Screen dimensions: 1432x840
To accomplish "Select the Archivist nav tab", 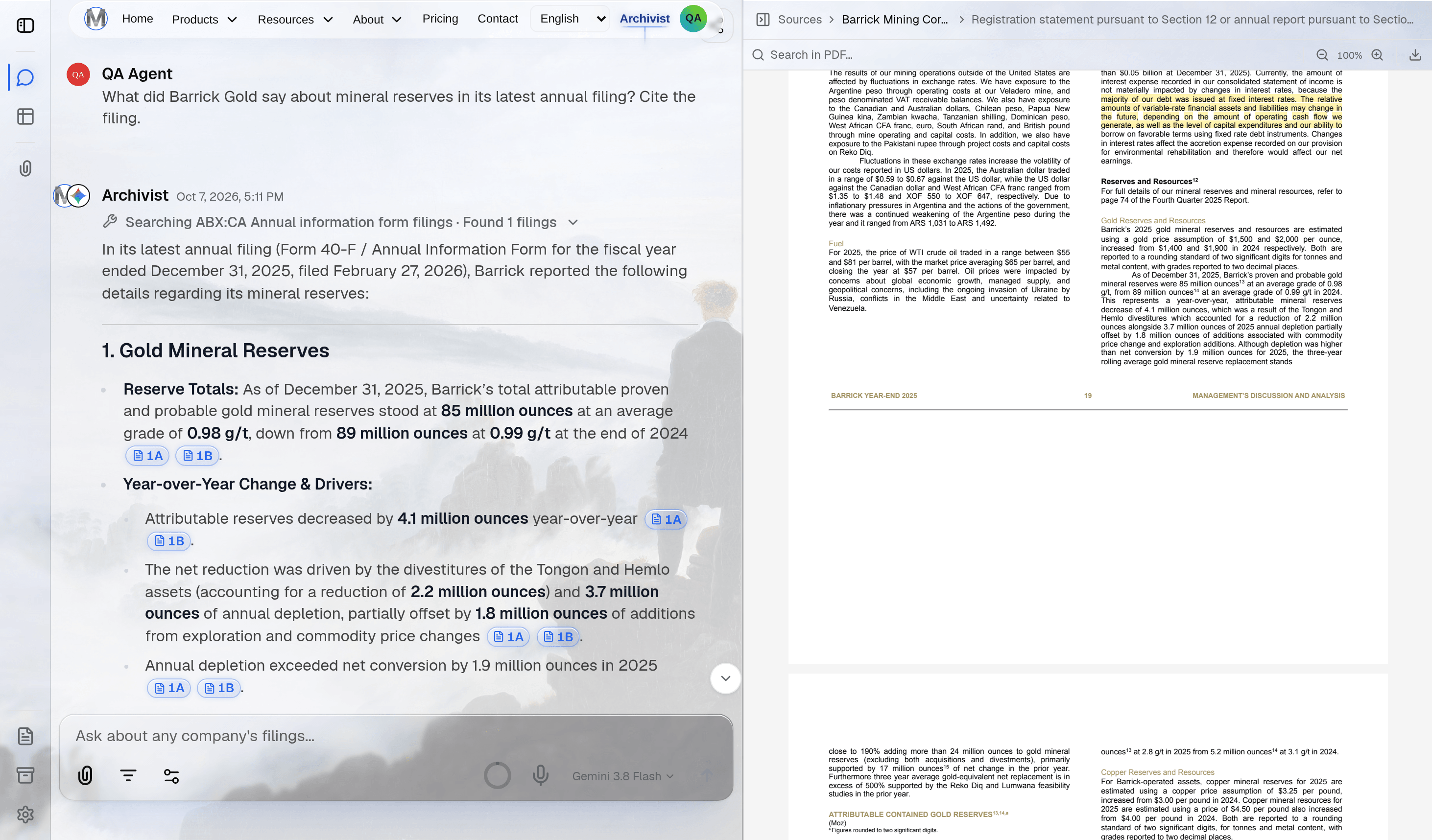I will (644, 19).
